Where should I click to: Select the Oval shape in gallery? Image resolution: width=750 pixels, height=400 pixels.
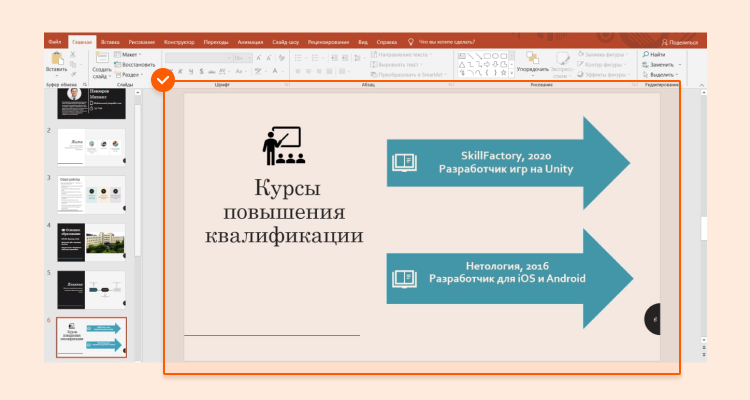[x=496, y=56]
